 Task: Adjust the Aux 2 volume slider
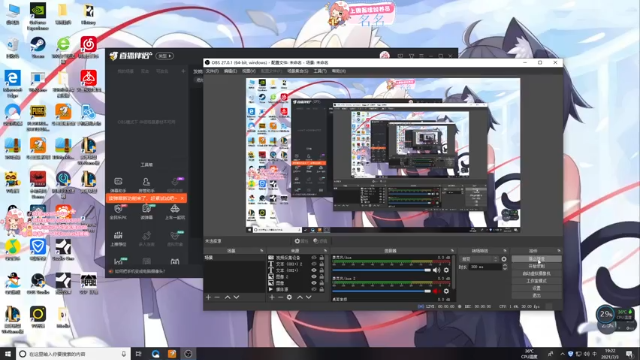click(x=382, y=291)
